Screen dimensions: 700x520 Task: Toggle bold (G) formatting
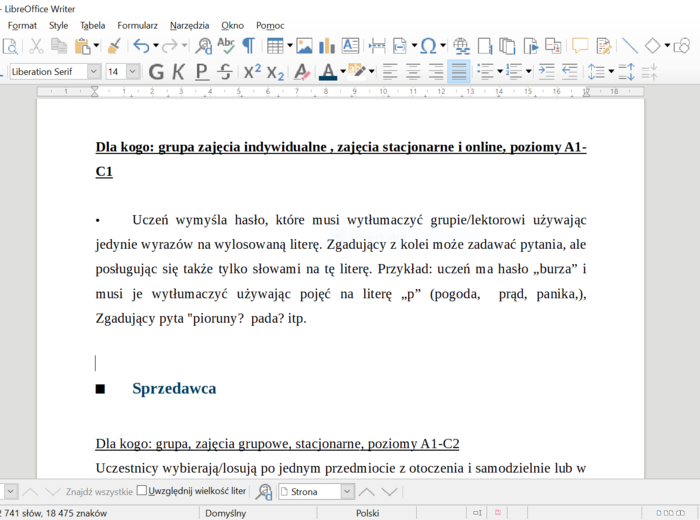pos(156,72)
